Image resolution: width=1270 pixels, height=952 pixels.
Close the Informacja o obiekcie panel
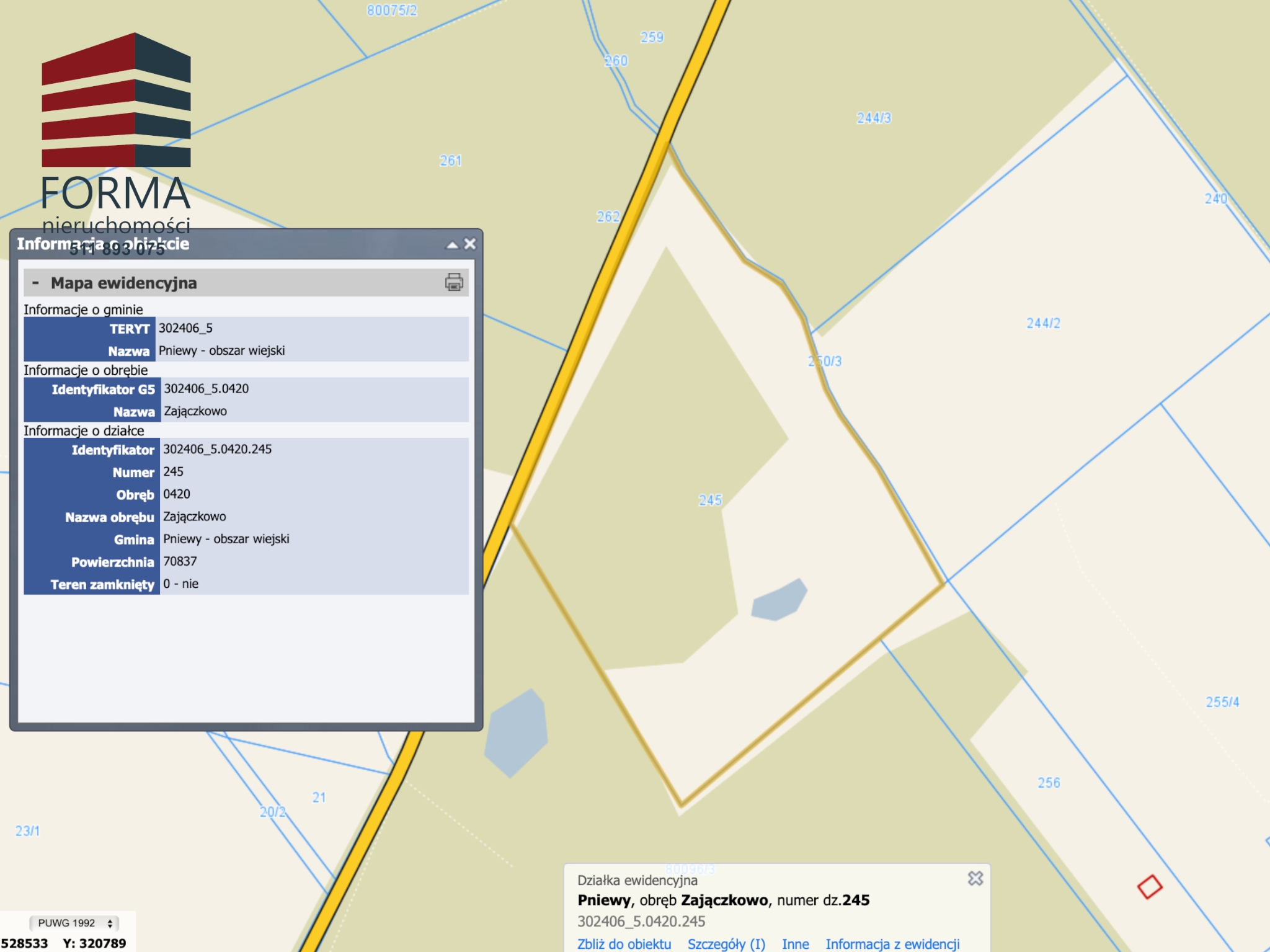coord(470,244)
